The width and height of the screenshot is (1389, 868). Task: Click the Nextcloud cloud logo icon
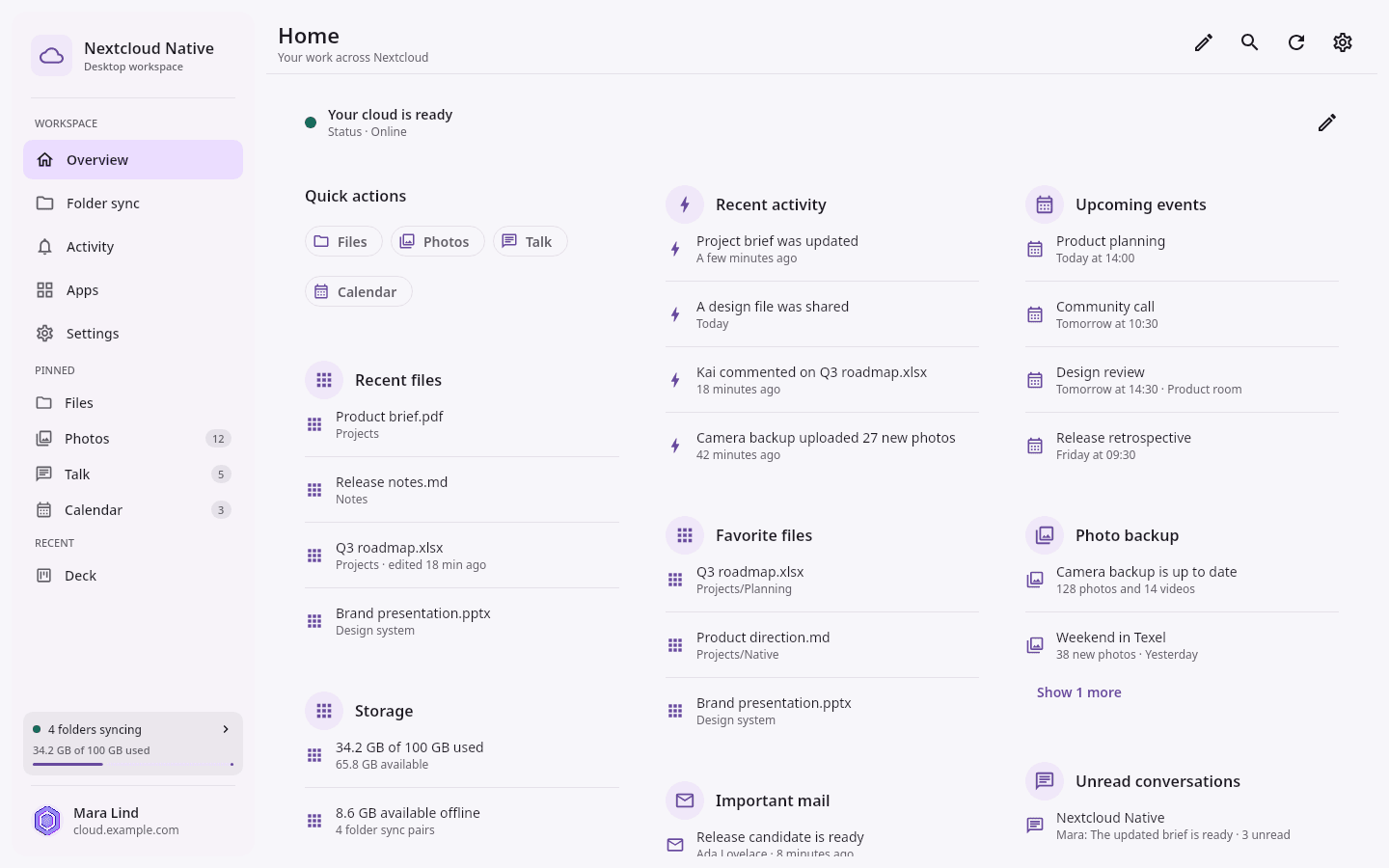(51, 56)
